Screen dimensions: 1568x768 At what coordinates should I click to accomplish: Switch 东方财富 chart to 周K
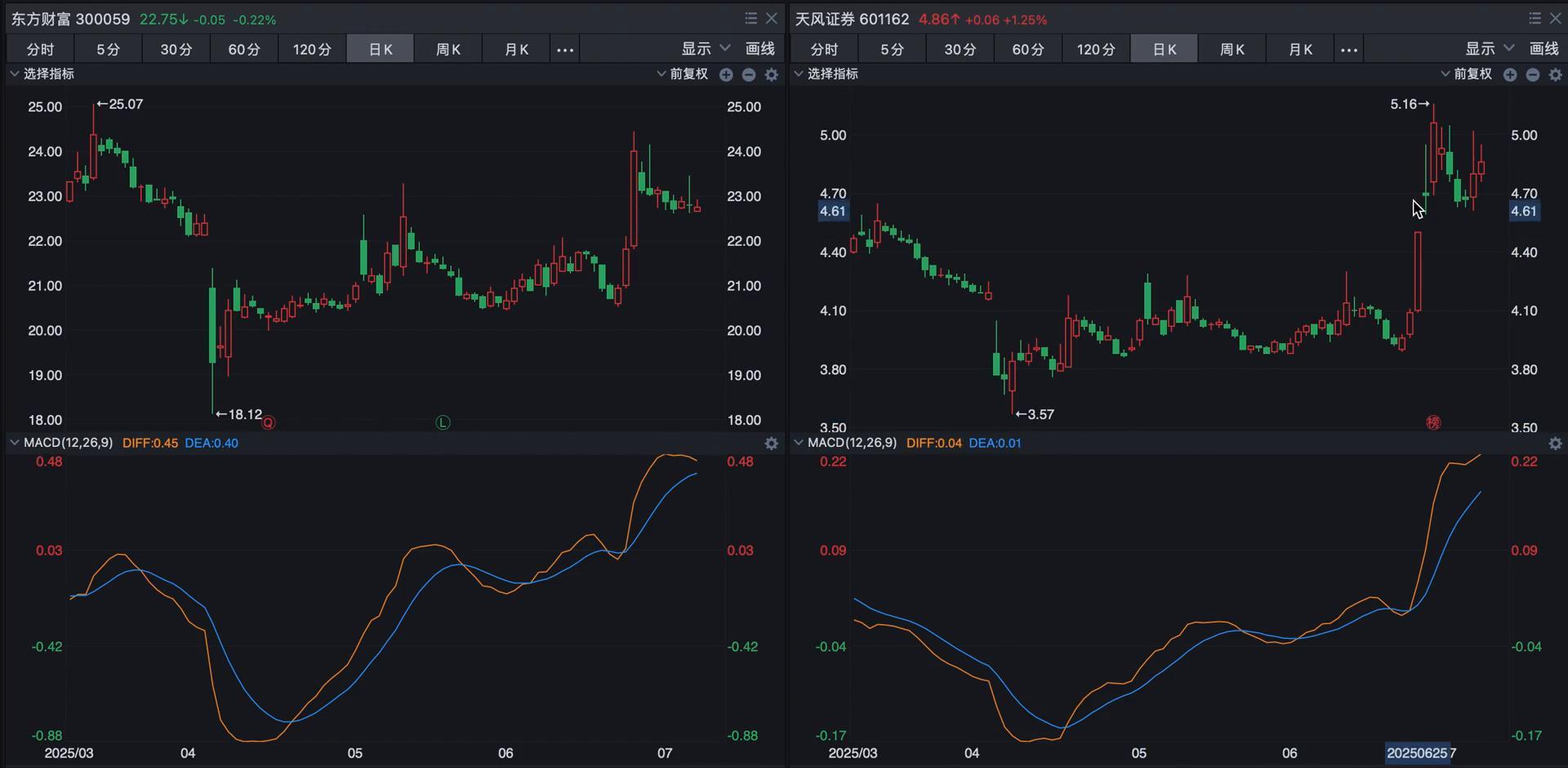(x=448, y=49)
